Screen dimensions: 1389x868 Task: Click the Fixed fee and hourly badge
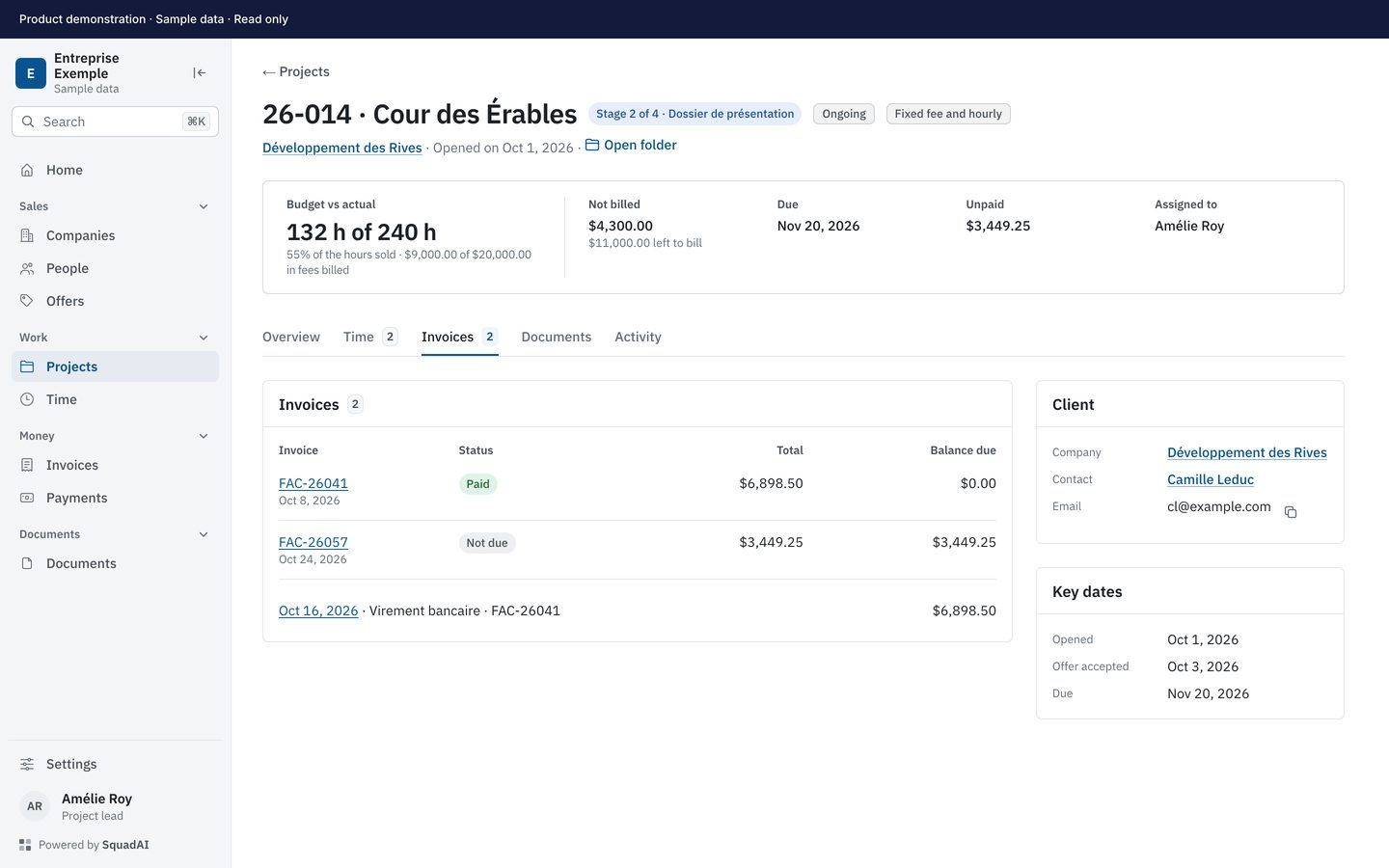(948, 114)
